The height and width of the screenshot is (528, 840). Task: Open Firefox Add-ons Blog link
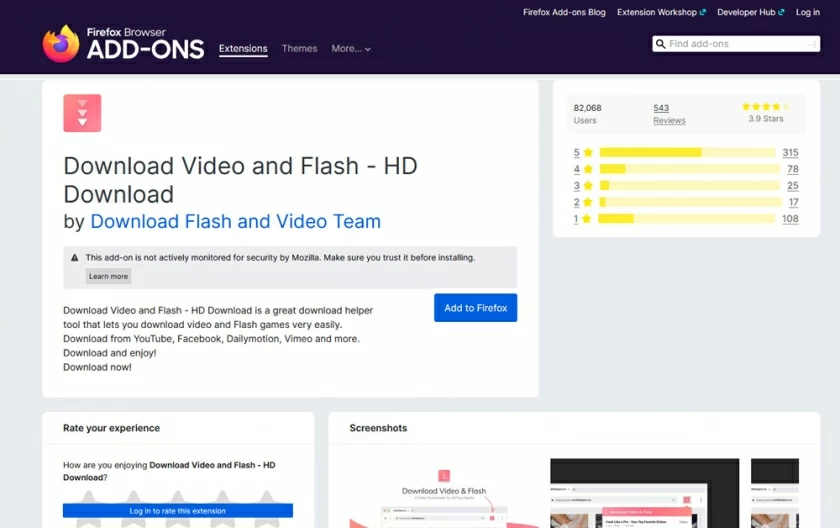coord(564,12)
